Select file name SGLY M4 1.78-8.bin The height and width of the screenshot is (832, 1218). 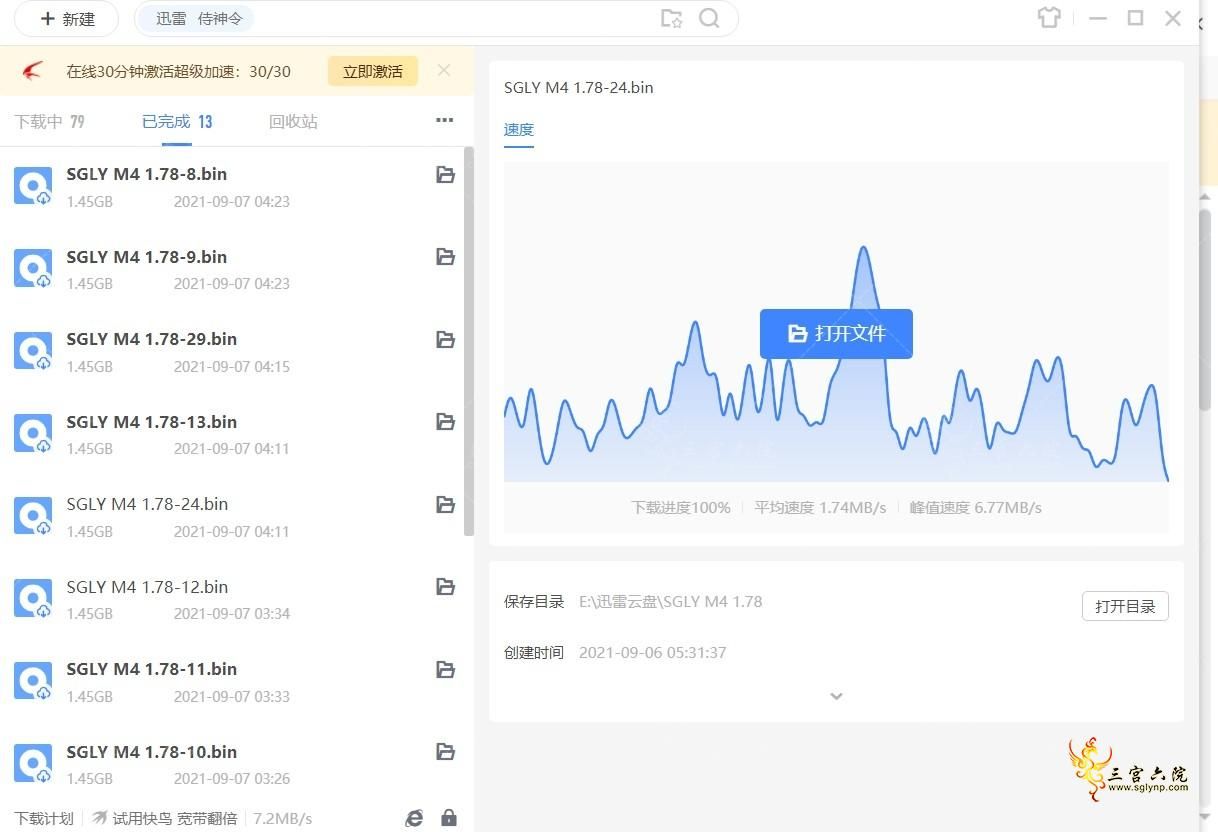pos(147,174)
